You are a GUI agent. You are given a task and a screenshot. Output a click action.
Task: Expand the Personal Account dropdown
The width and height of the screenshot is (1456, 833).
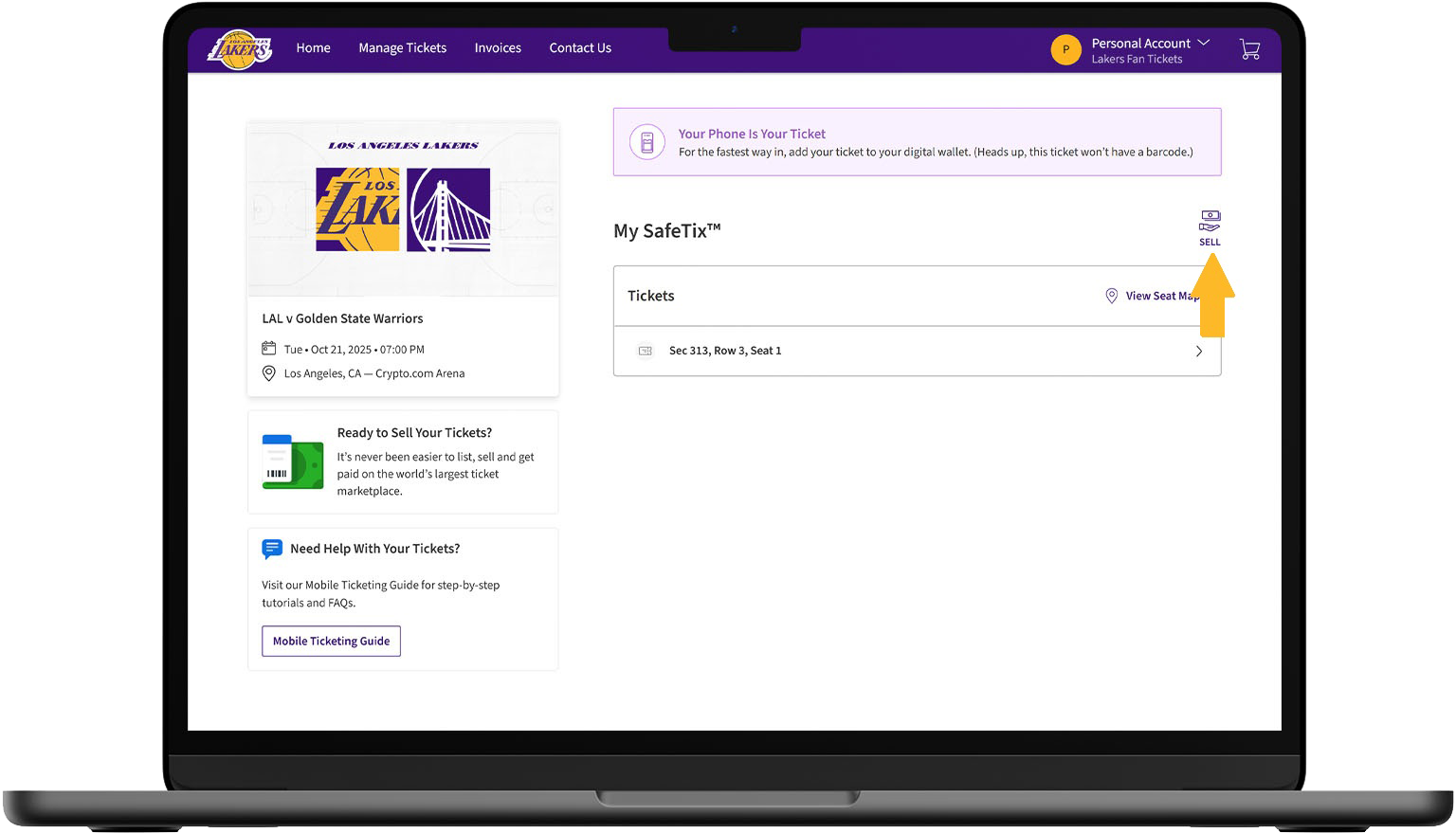click(x=1203, y=44)
